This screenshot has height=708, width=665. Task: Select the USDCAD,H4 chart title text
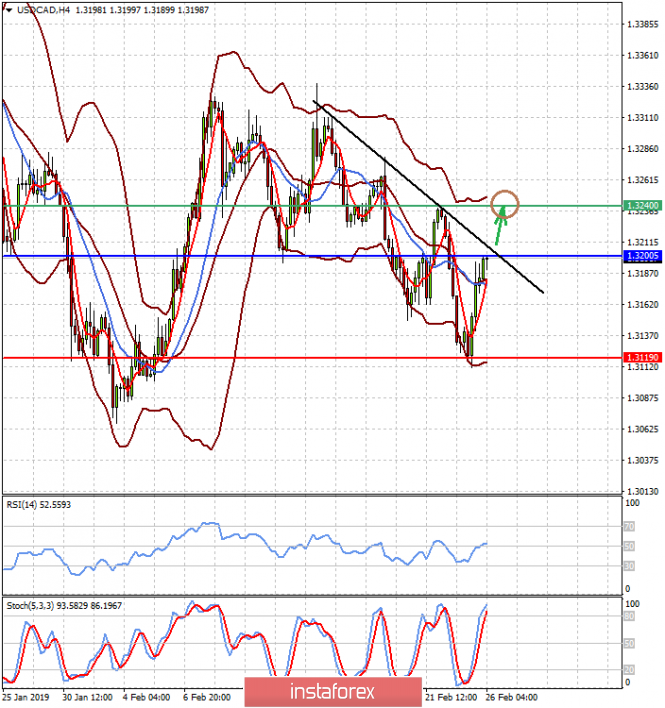pyautogui.click(x=43, y=10)
